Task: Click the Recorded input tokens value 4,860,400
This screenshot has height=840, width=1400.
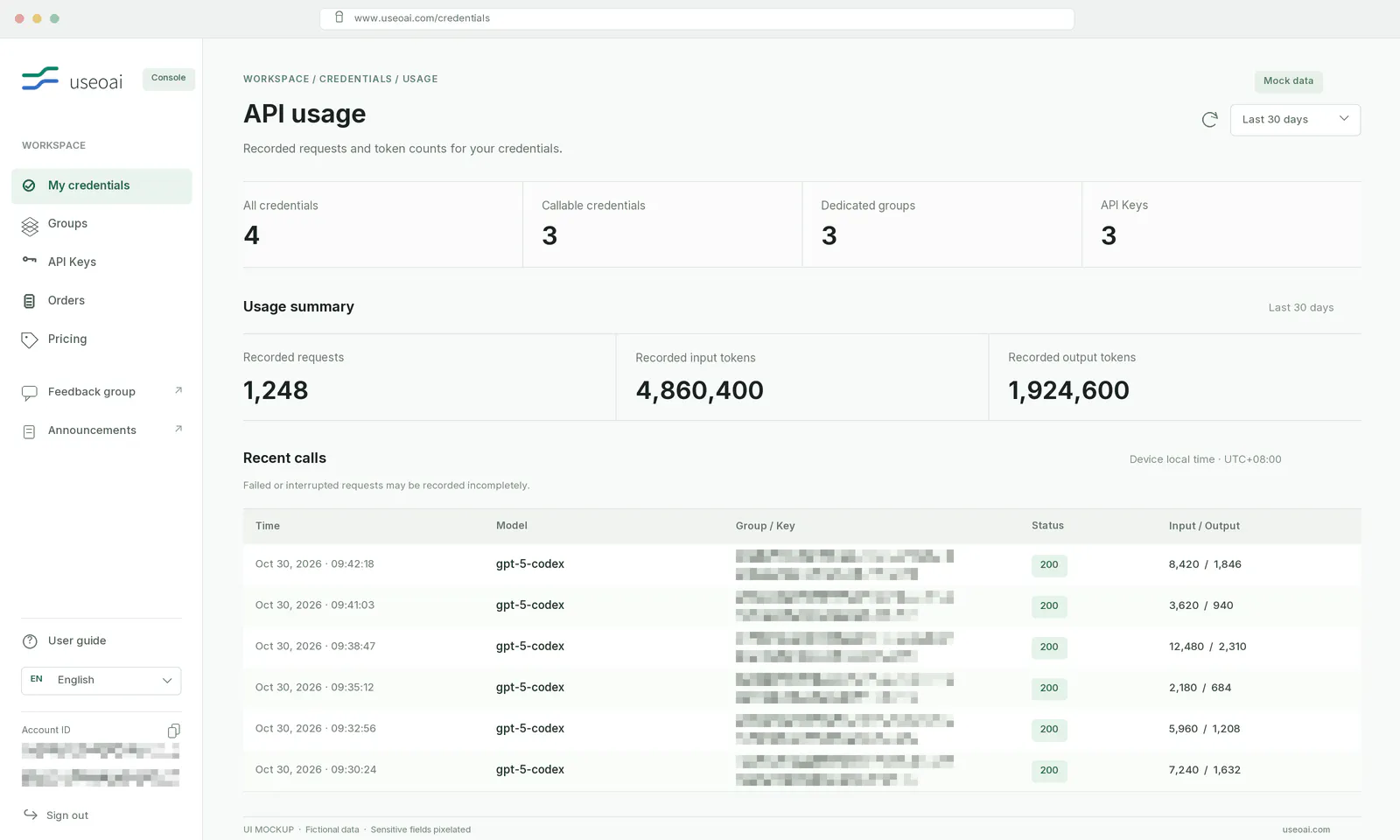Action: 699,390
